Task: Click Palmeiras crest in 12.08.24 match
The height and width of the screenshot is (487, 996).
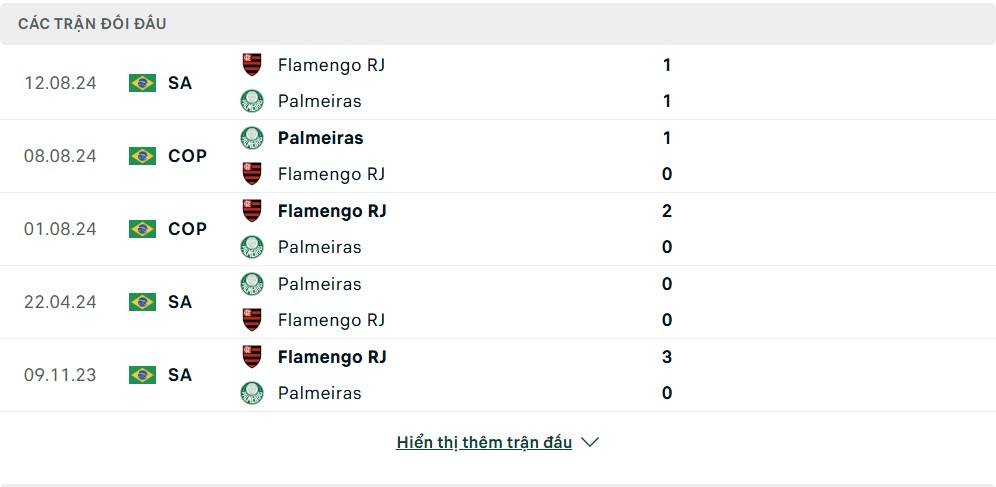Action: tap(252, 101)
